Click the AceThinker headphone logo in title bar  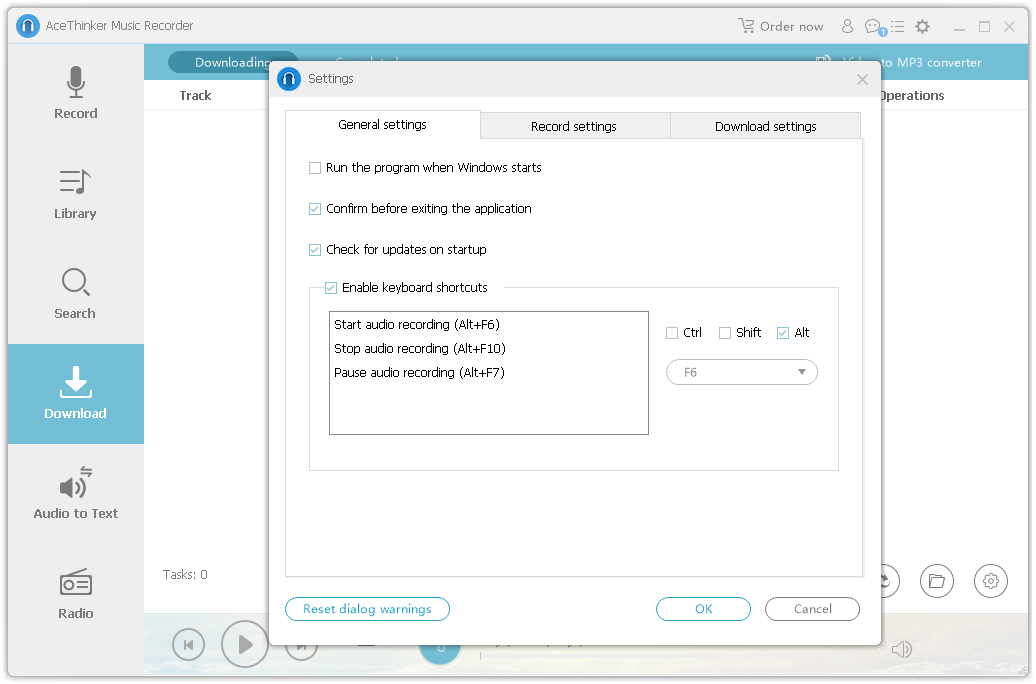(x=28, y=26)
